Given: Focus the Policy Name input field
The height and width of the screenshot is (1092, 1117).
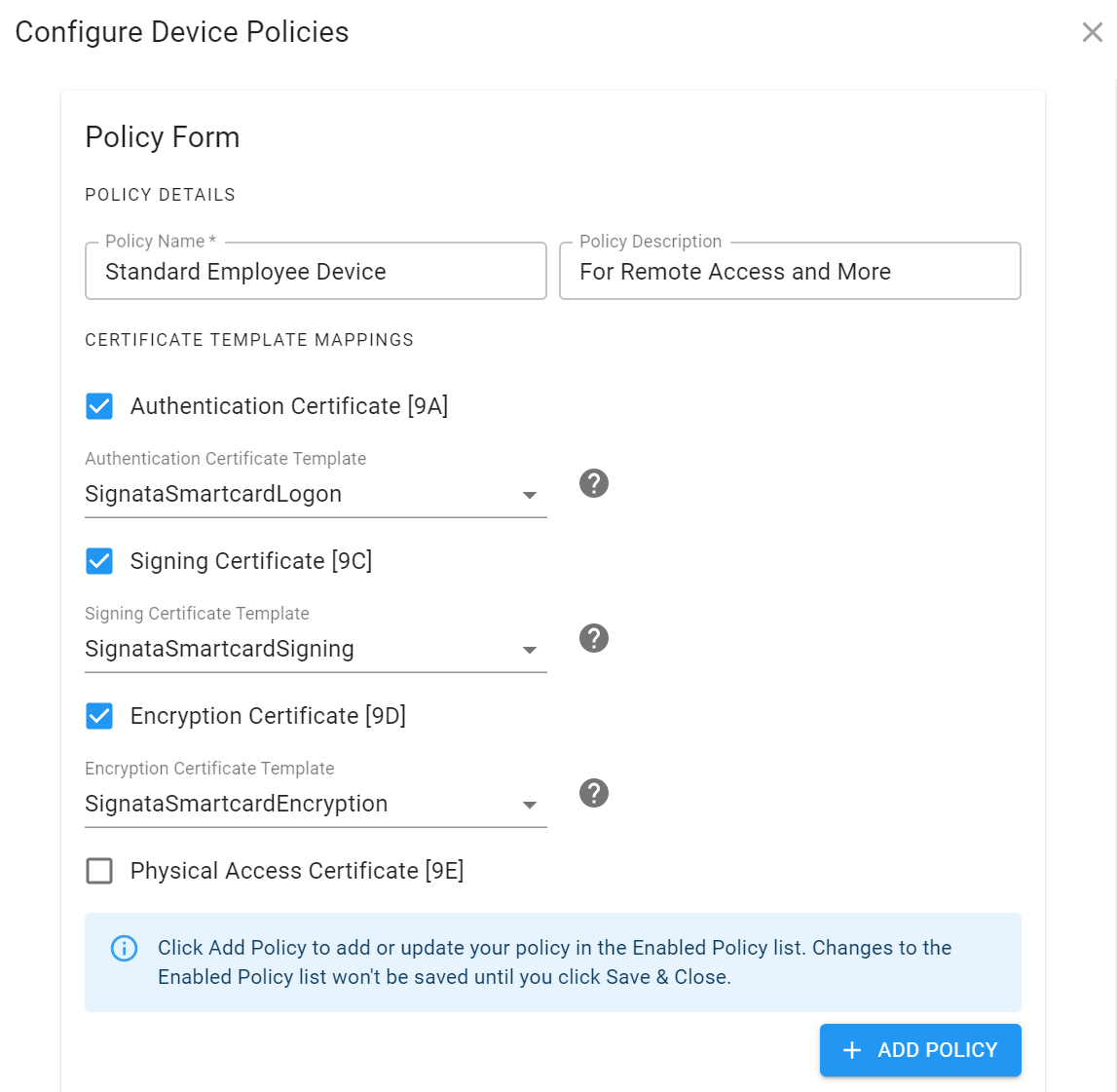Looking at the screenshot, I should [316, 272].
